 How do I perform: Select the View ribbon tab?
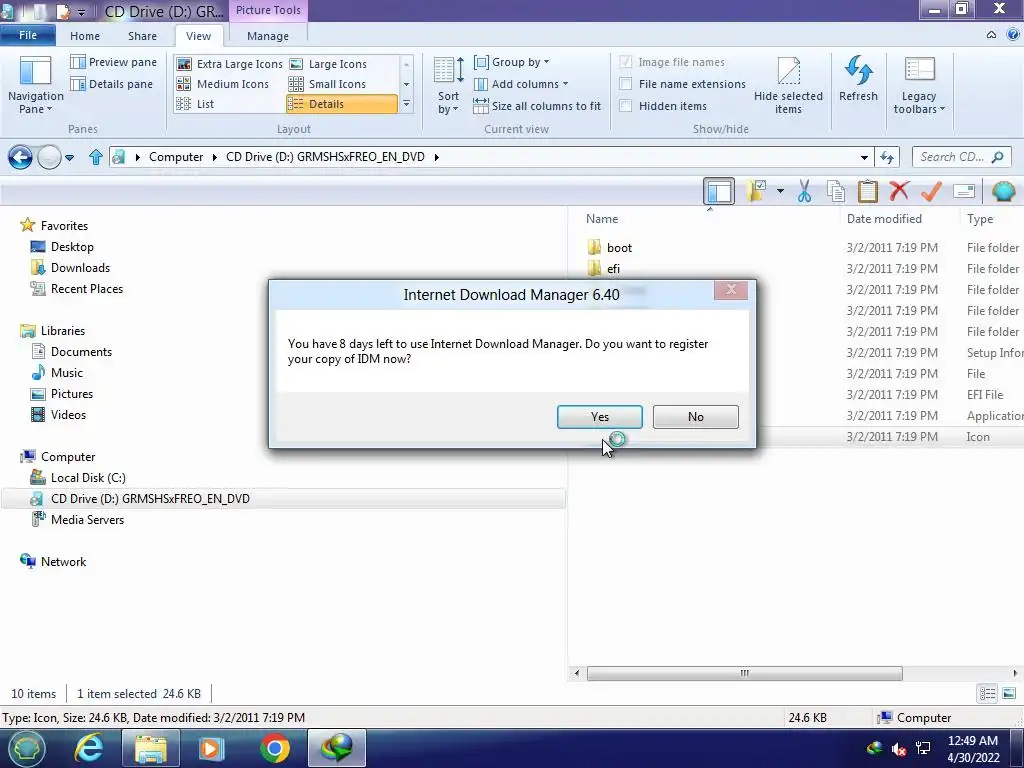click(x=199, y=36)
